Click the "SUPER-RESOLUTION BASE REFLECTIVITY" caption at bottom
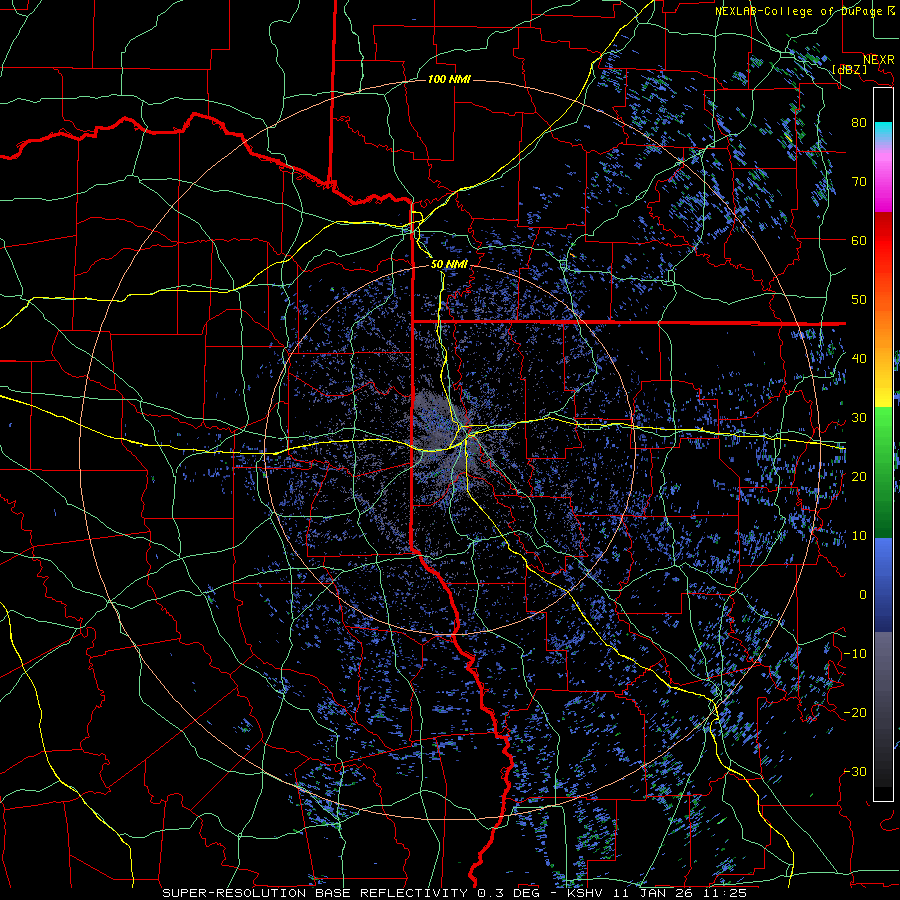The height and width of the screenshot is (900, 900). (315, 893)
